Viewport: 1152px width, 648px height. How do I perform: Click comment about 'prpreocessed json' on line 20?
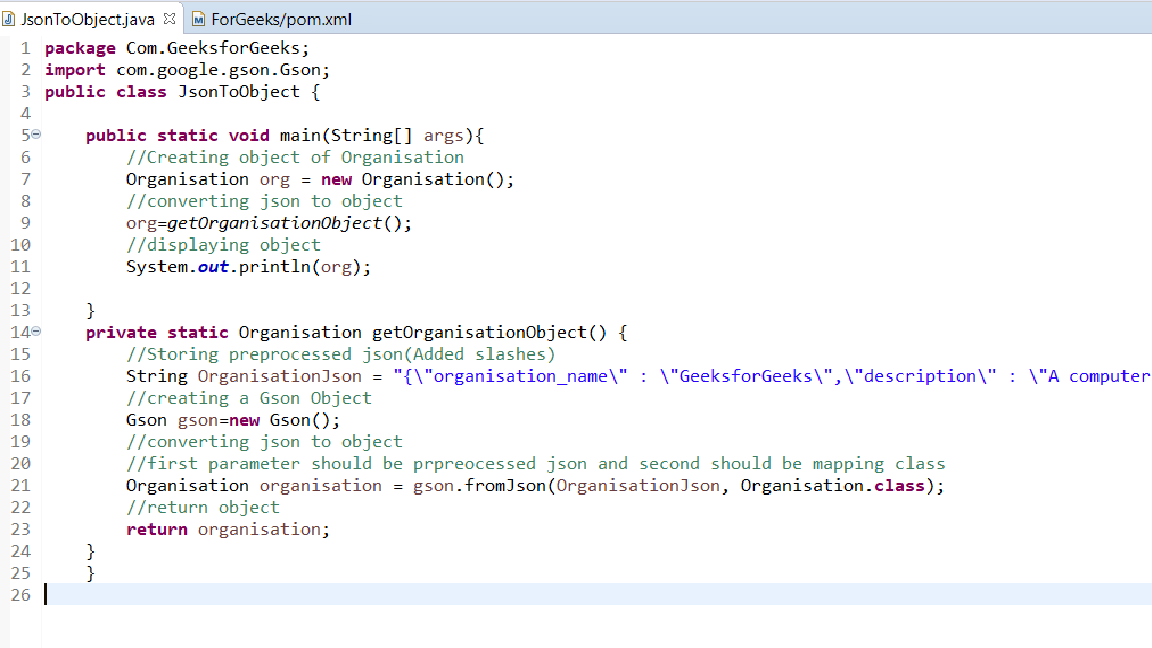(x=536, y=464)
